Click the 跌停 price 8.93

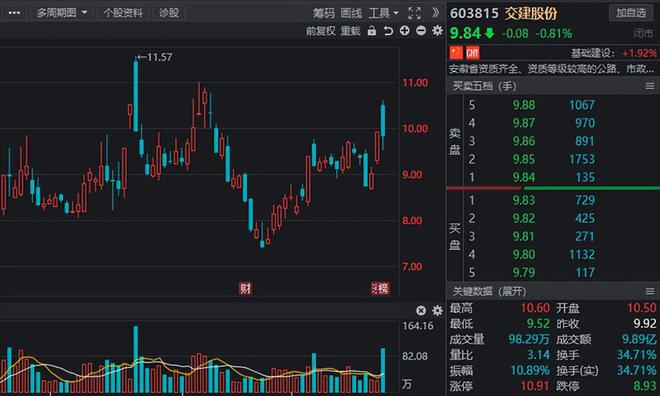[x=644, y=386]
